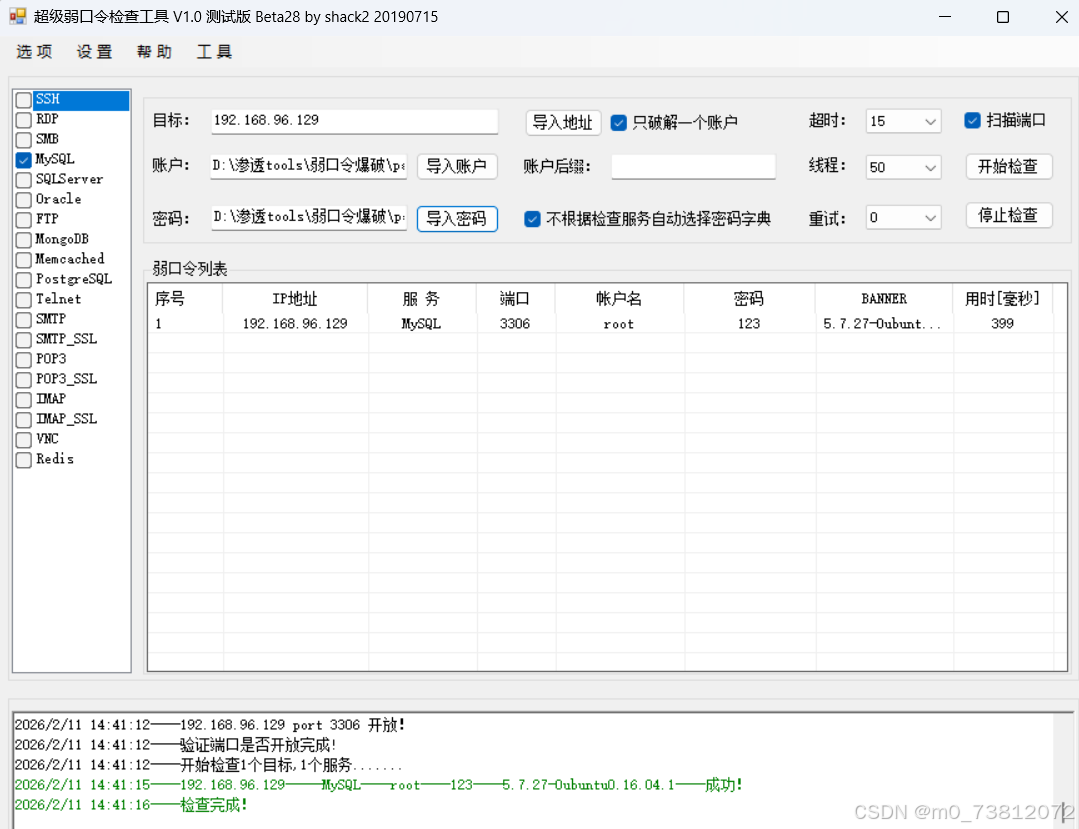The width and height of the screenshot is (1079, 829).
Task: Select the FTP service checkbox
Action: (23, 219)
